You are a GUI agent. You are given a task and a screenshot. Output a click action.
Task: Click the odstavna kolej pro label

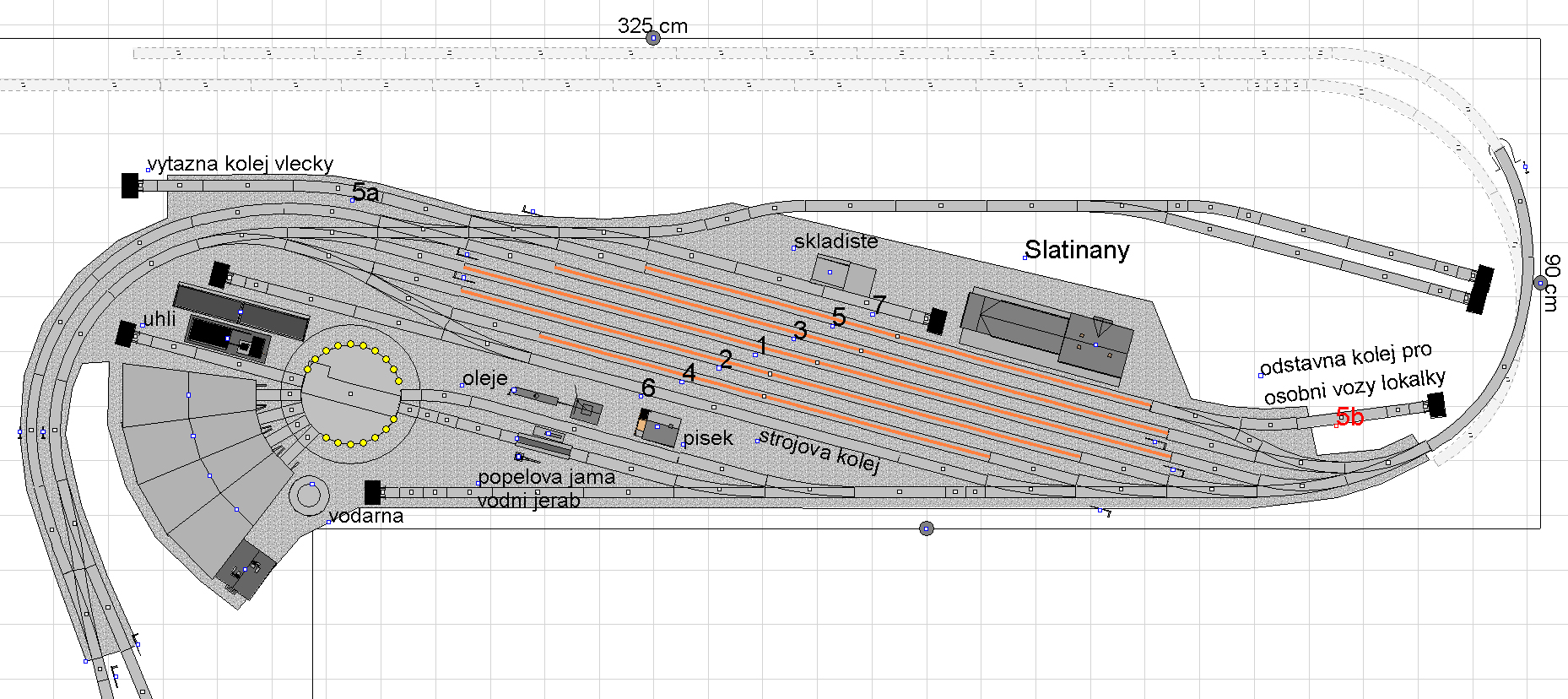click(x=1345, y=359)
